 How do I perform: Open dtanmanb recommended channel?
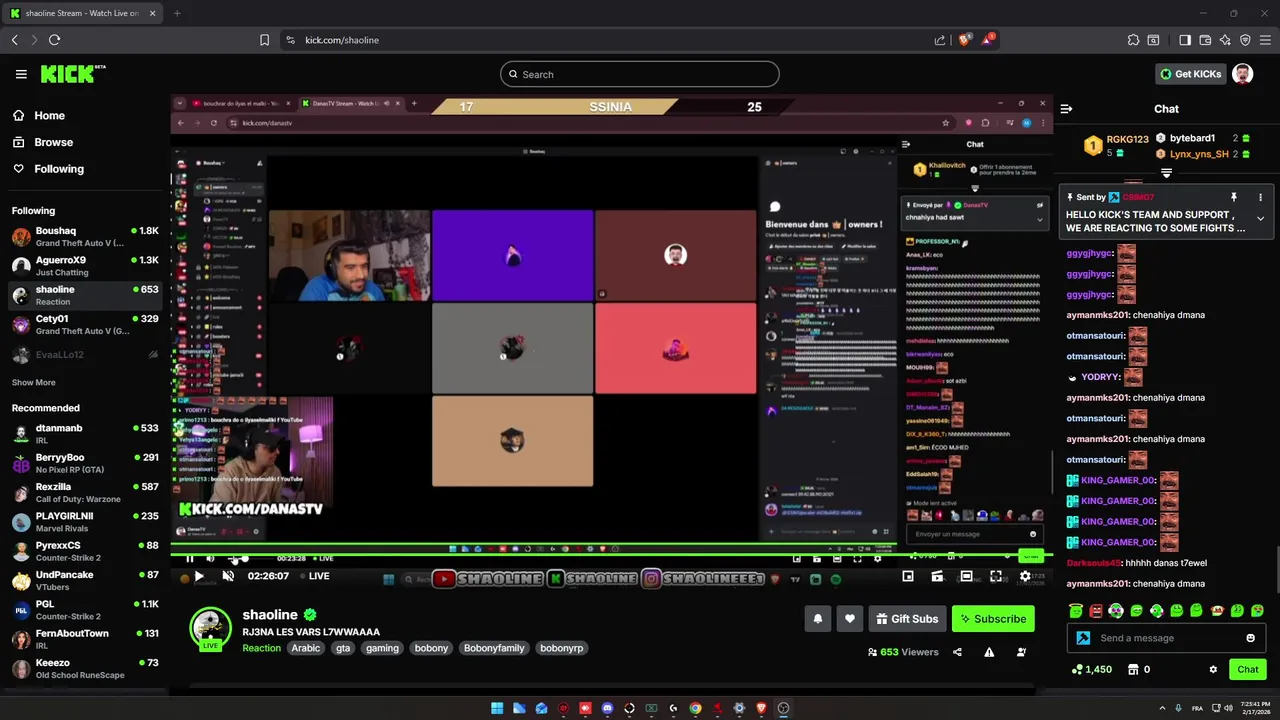pyautogui.click(x=85, y=434)
